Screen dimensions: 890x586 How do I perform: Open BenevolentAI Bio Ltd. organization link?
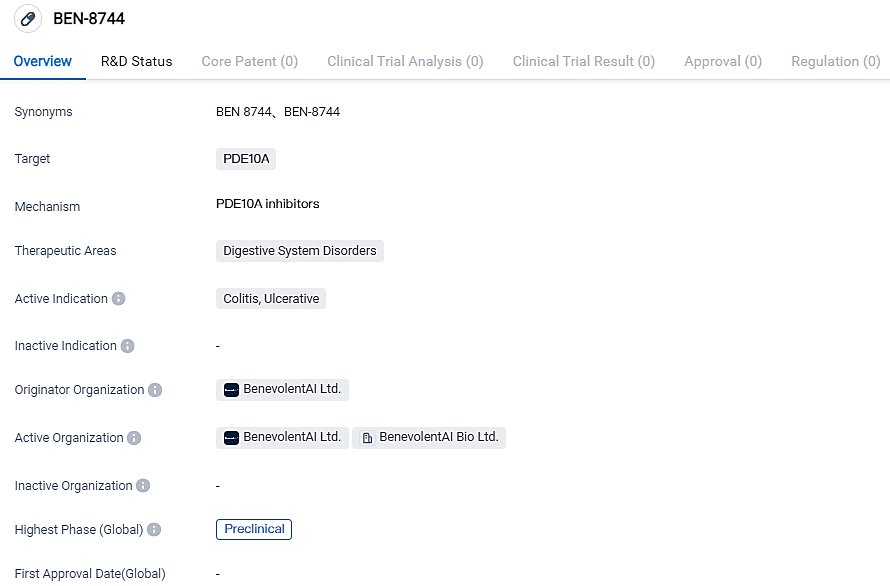pos(438,438)
